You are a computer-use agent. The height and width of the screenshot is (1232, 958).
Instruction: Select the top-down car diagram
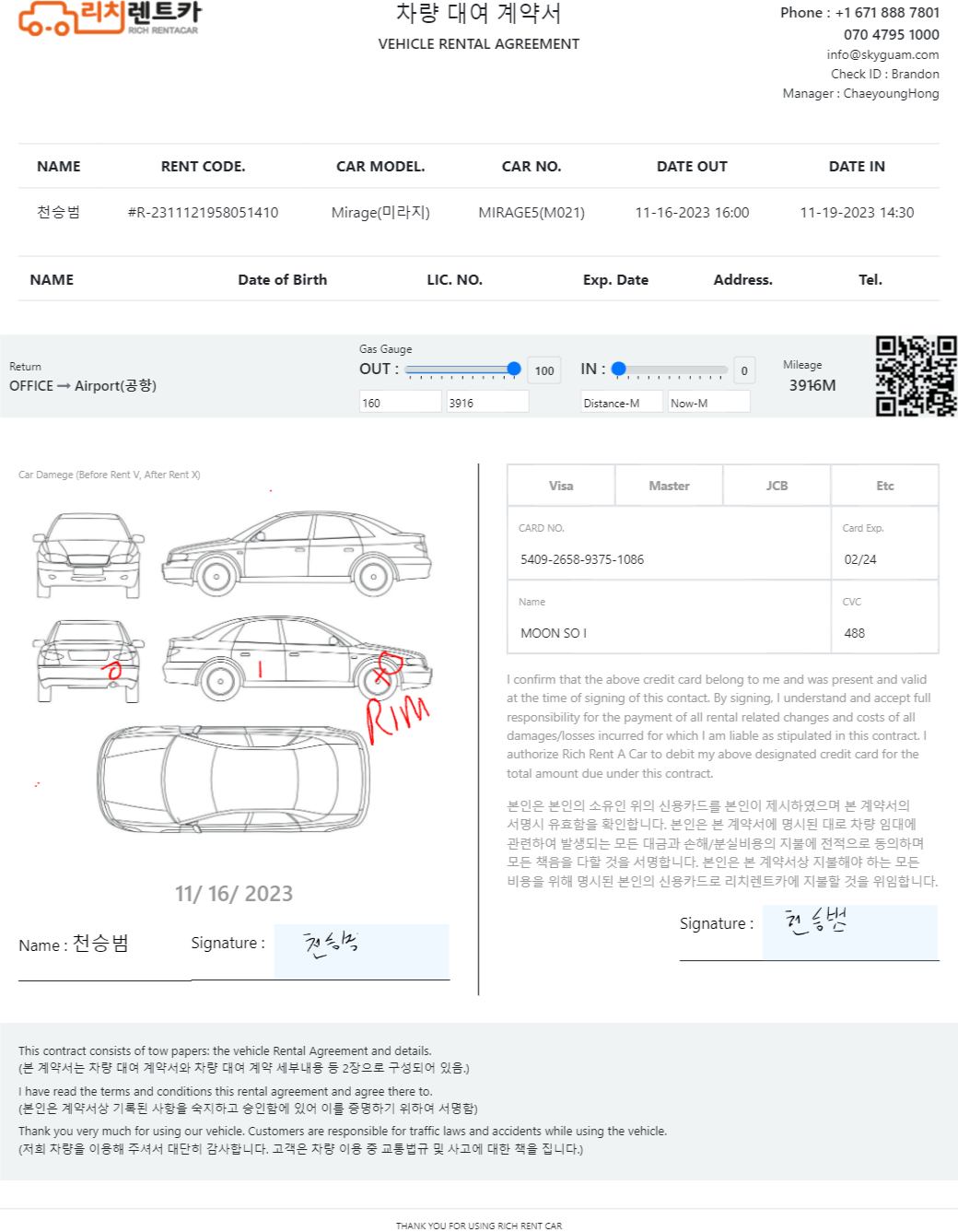click(x=234, y=779)
